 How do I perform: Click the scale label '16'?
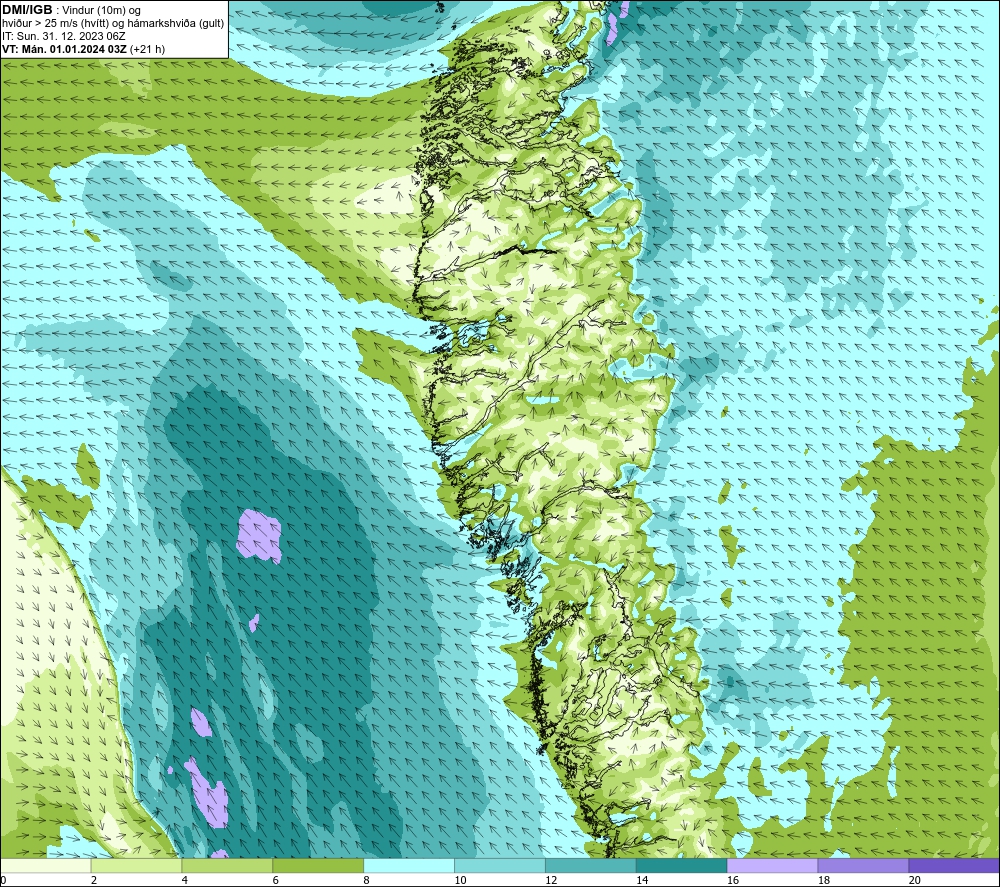(733, 880)
